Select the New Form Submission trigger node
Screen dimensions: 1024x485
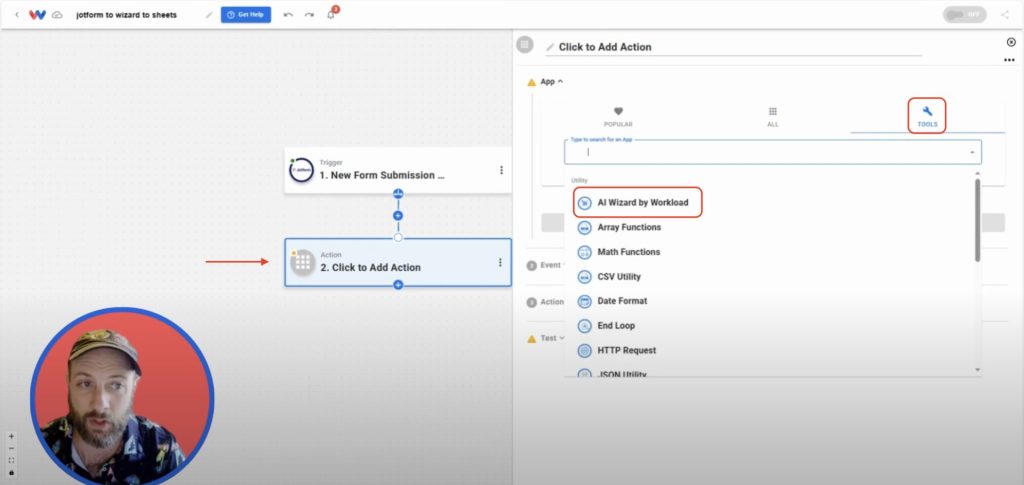point(398,170)
